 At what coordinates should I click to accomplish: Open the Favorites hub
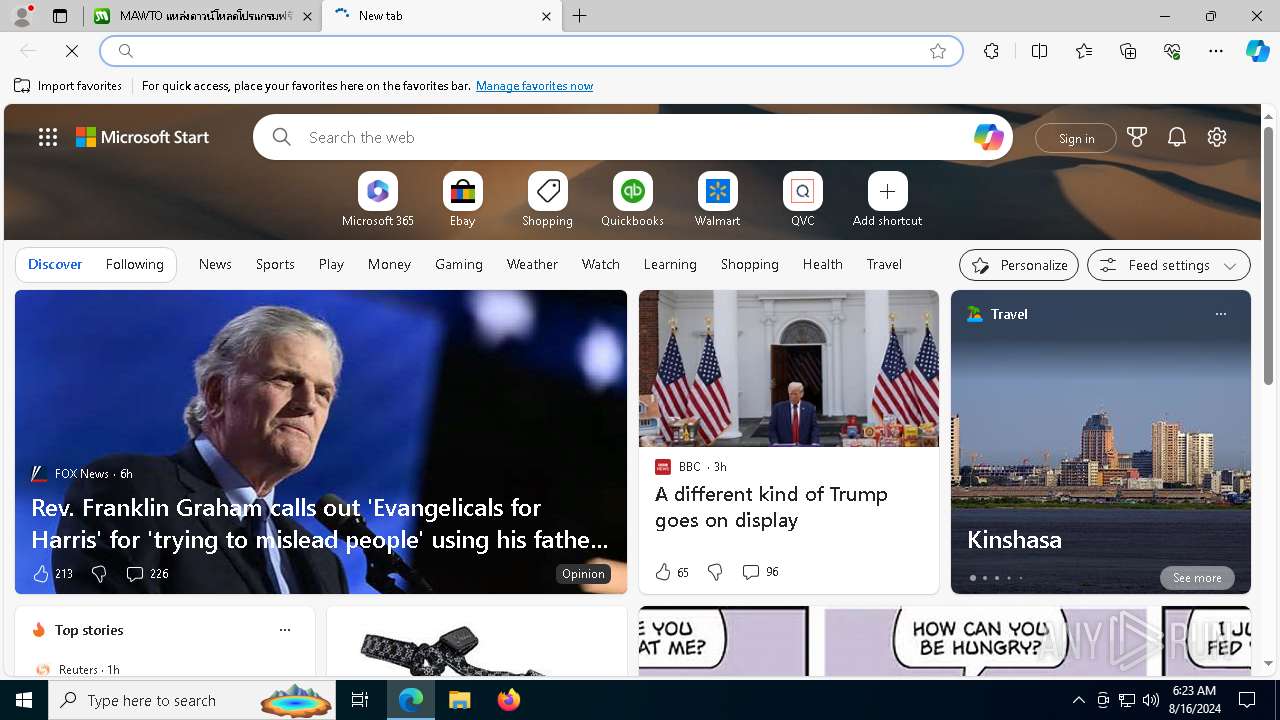[1084, 51]
